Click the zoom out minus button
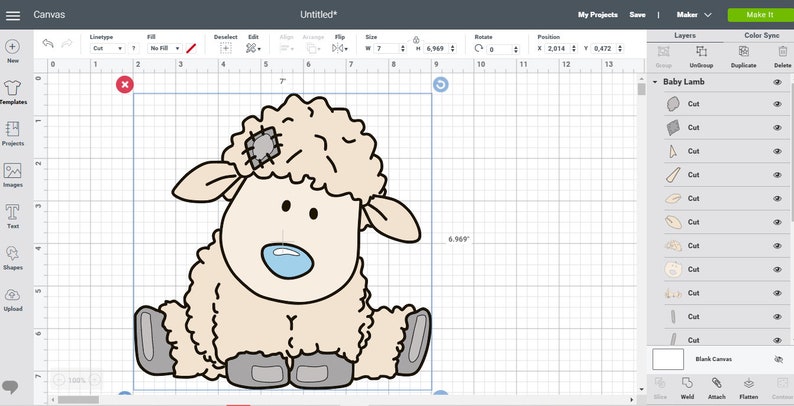 click(59, 380)
